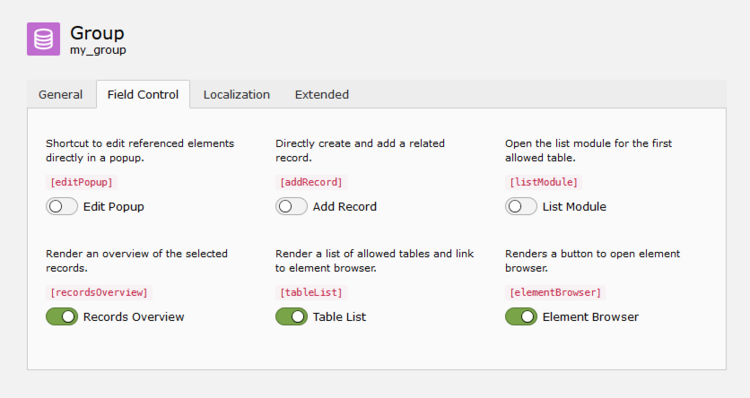Click the Group heading title
750x398 pixels.
coord(97,33)
